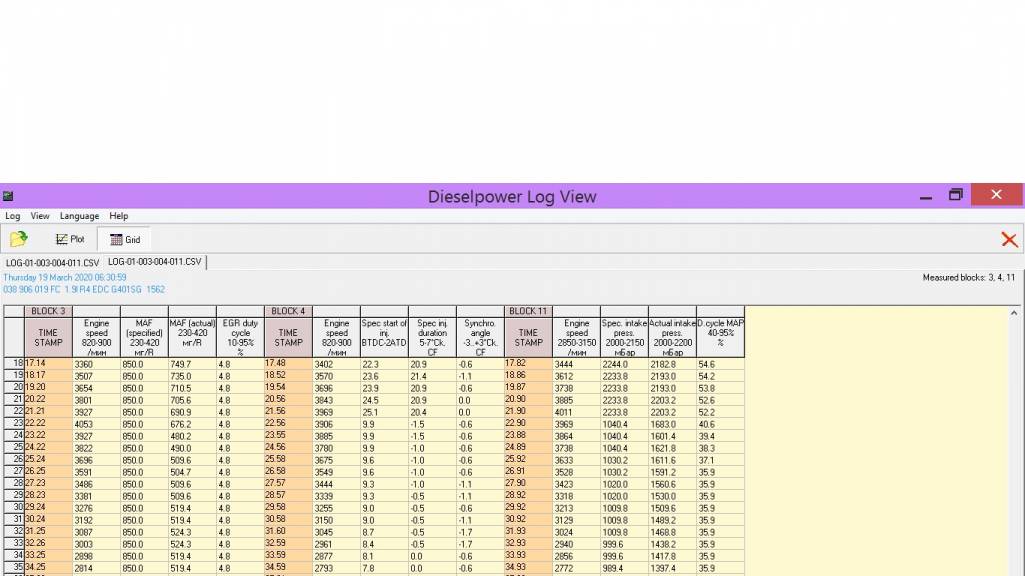
Task: Select row 22 in the grid row header
Action: point(14,411)
